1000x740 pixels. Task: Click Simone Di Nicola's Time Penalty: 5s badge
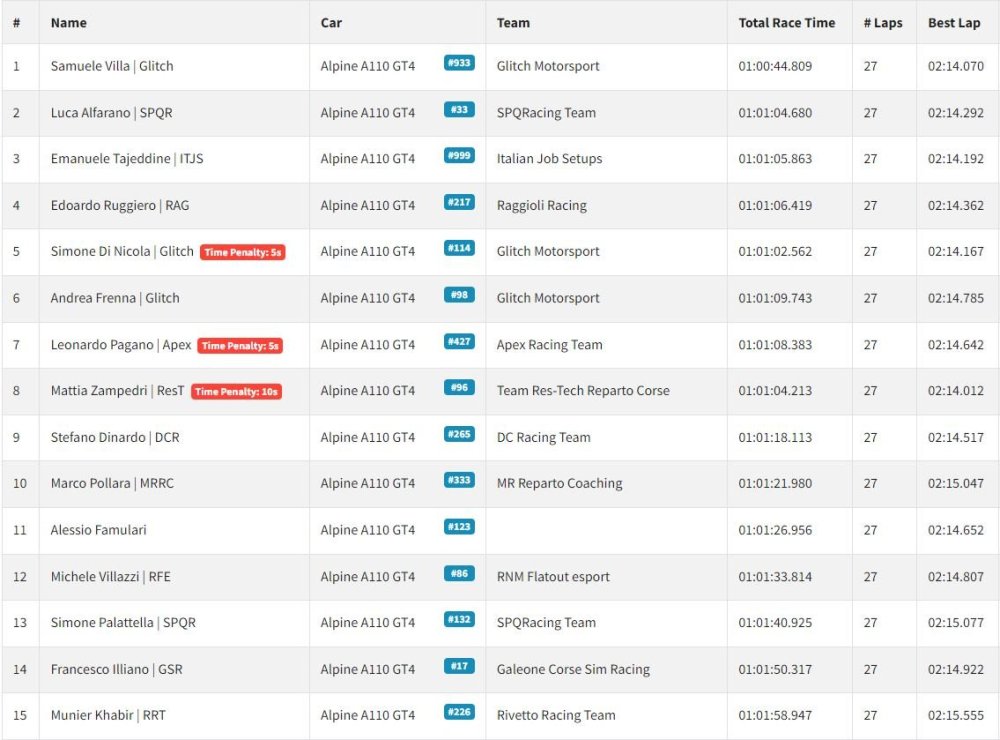[x=242, y=252]
